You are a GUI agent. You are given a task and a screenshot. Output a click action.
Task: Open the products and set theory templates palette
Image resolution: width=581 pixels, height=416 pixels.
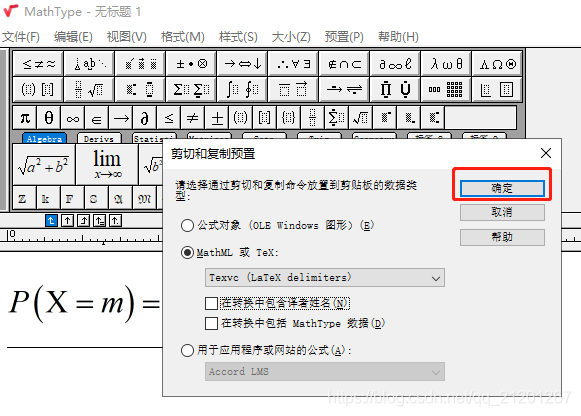(x=395, y=89)
